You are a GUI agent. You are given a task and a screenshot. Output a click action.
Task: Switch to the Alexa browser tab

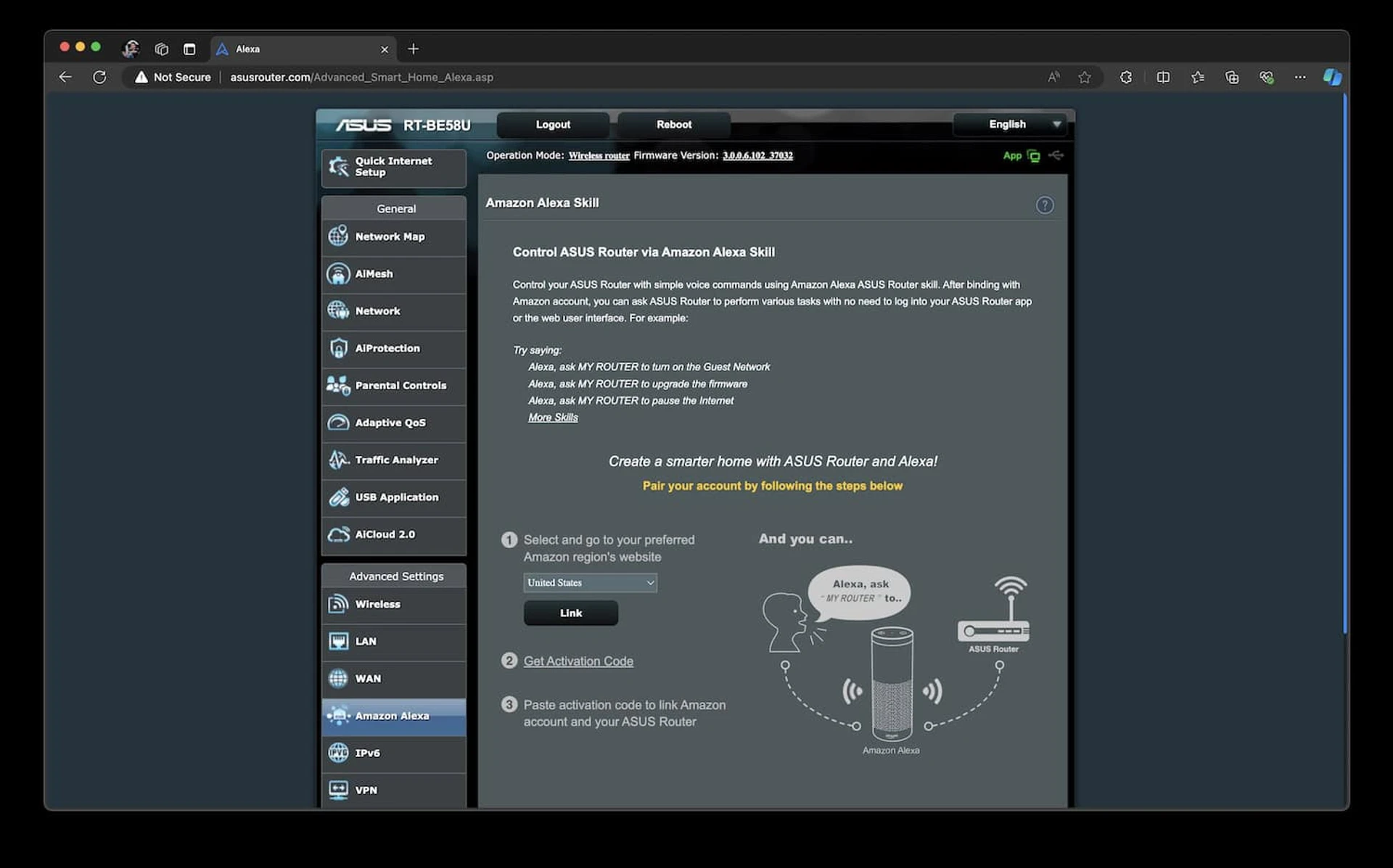[x=303, y=49]
